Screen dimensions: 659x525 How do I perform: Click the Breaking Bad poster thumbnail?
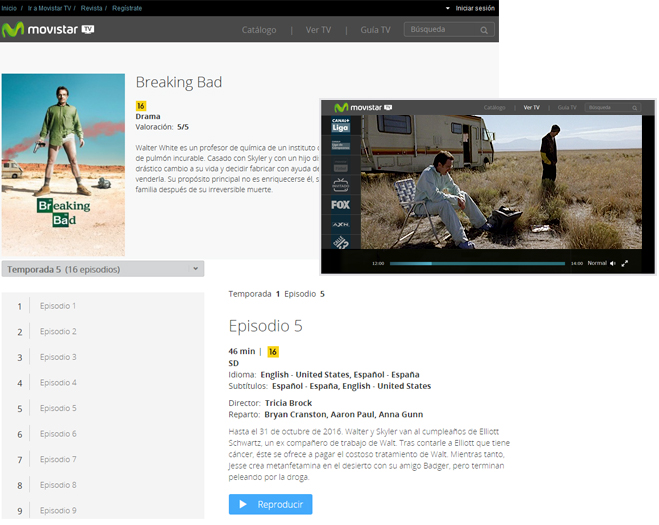(63, 165)
